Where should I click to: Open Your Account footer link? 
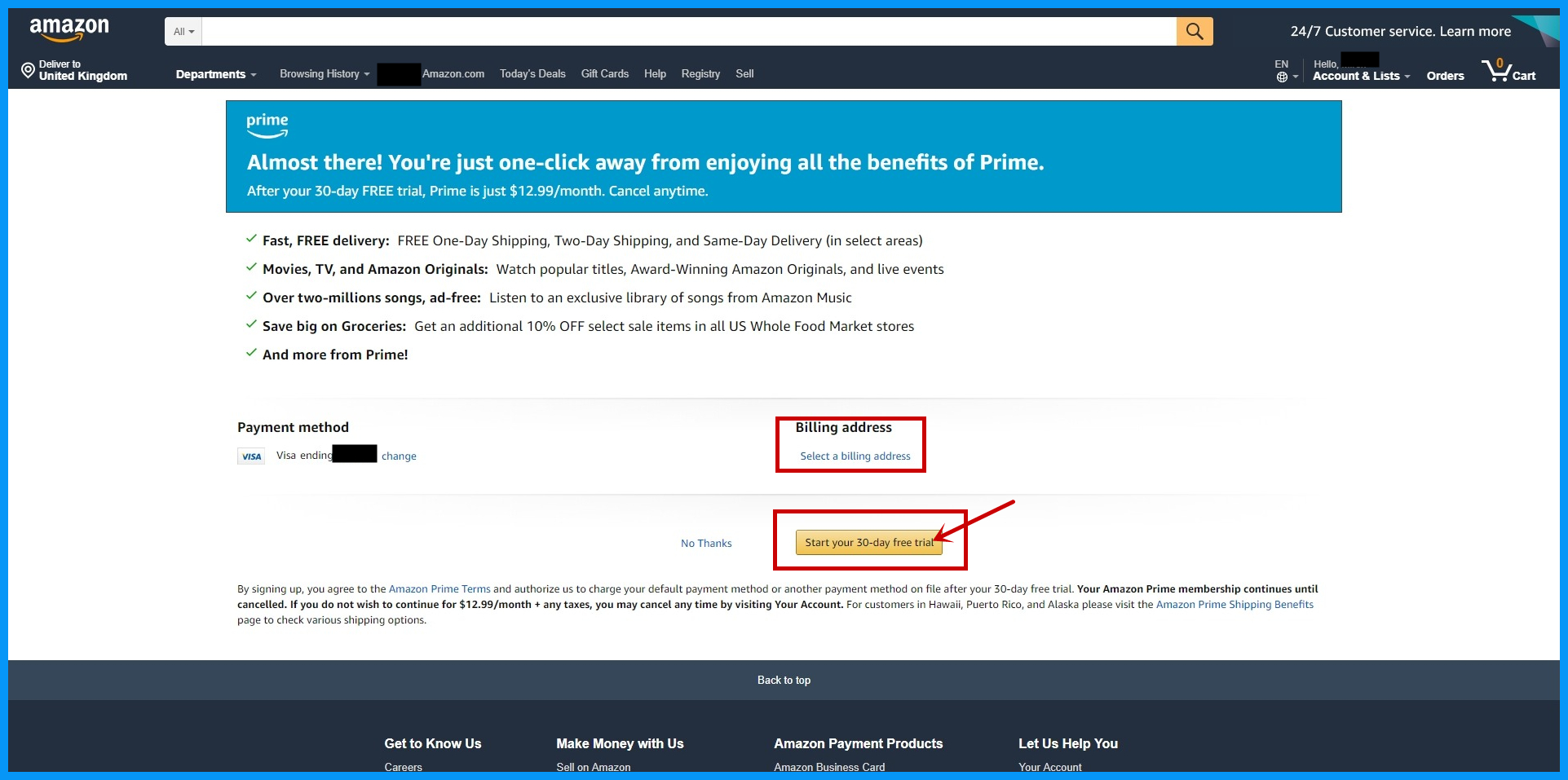click(1049, 767)
